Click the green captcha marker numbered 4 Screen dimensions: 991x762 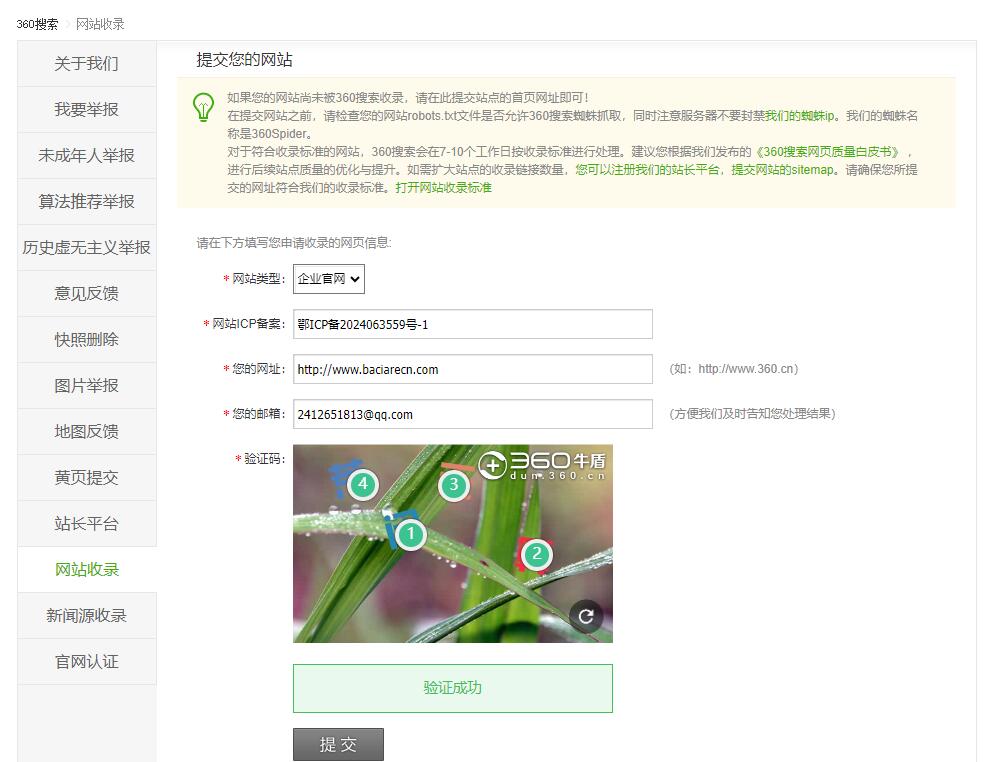coord(362,485)
